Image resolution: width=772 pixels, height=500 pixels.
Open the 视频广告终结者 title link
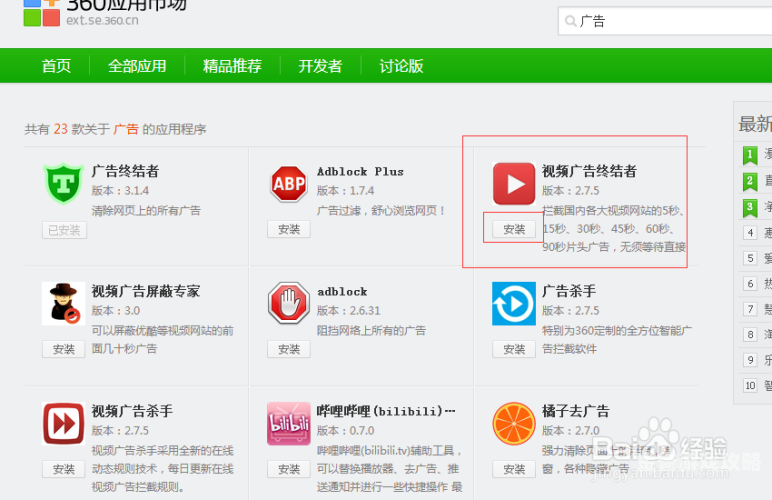(589, 171)
